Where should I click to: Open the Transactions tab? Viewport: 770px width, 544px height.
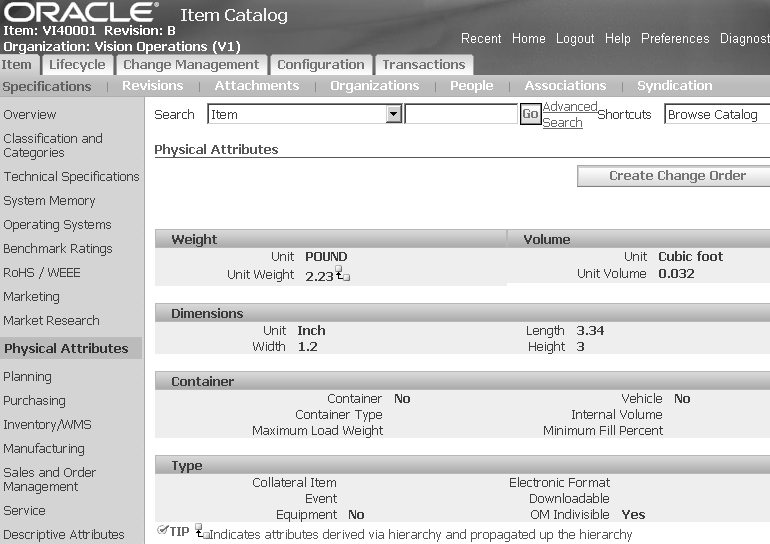[x=424, y=65]
